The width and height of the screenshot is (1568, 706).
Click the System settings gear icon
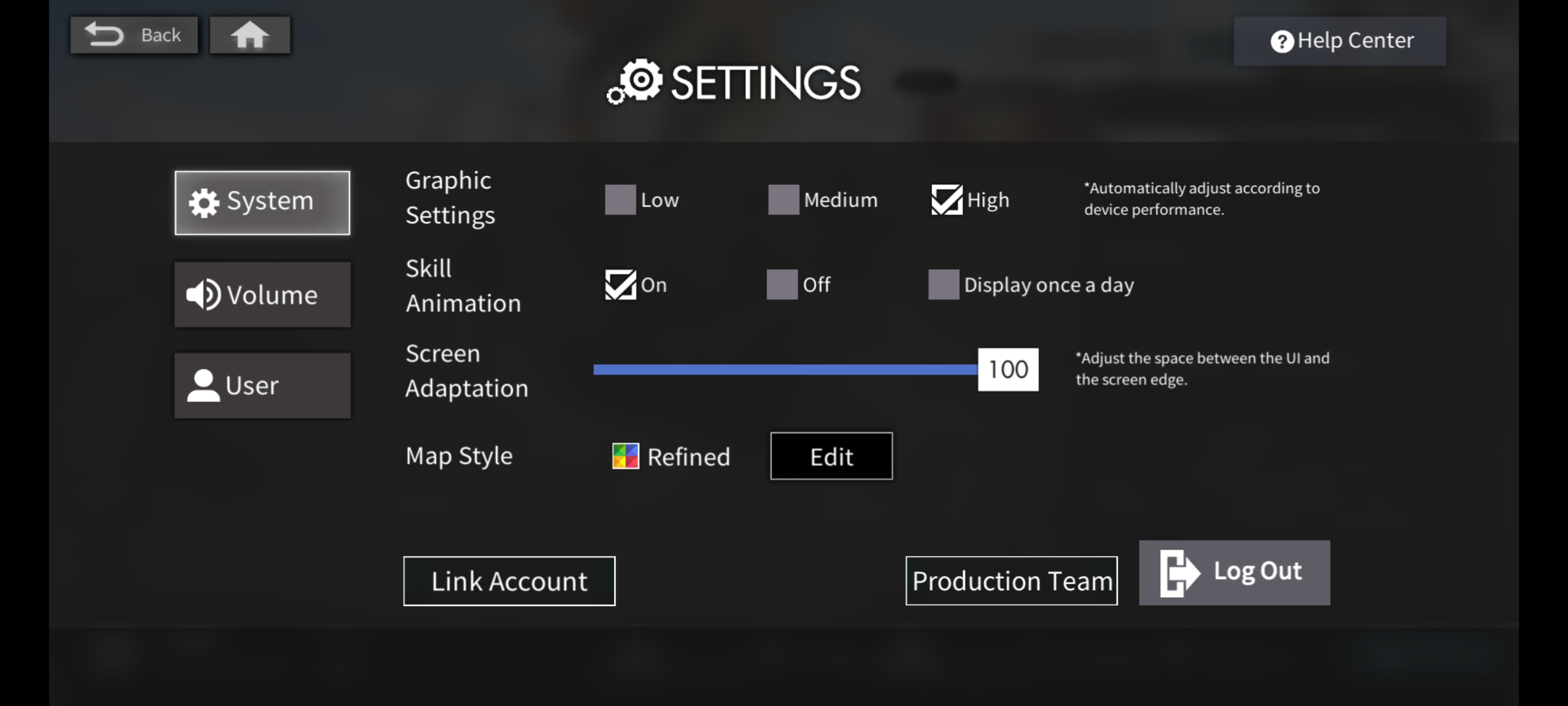[x=200, y=200]
